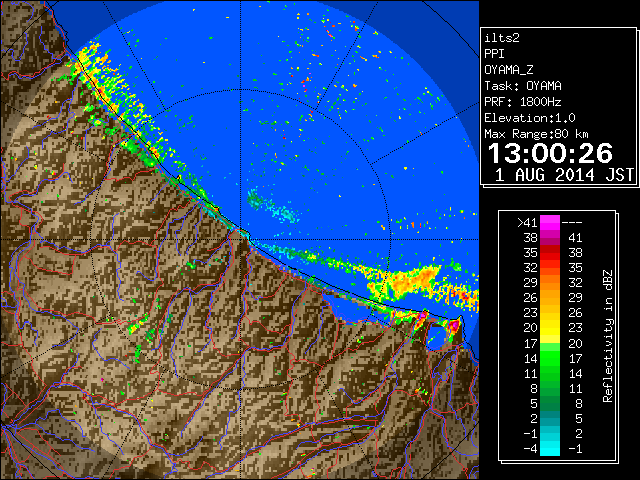Pick the yellow swatch in the reflectivity legend
This screenshot has height=480, width=640.
coord(550,328)
